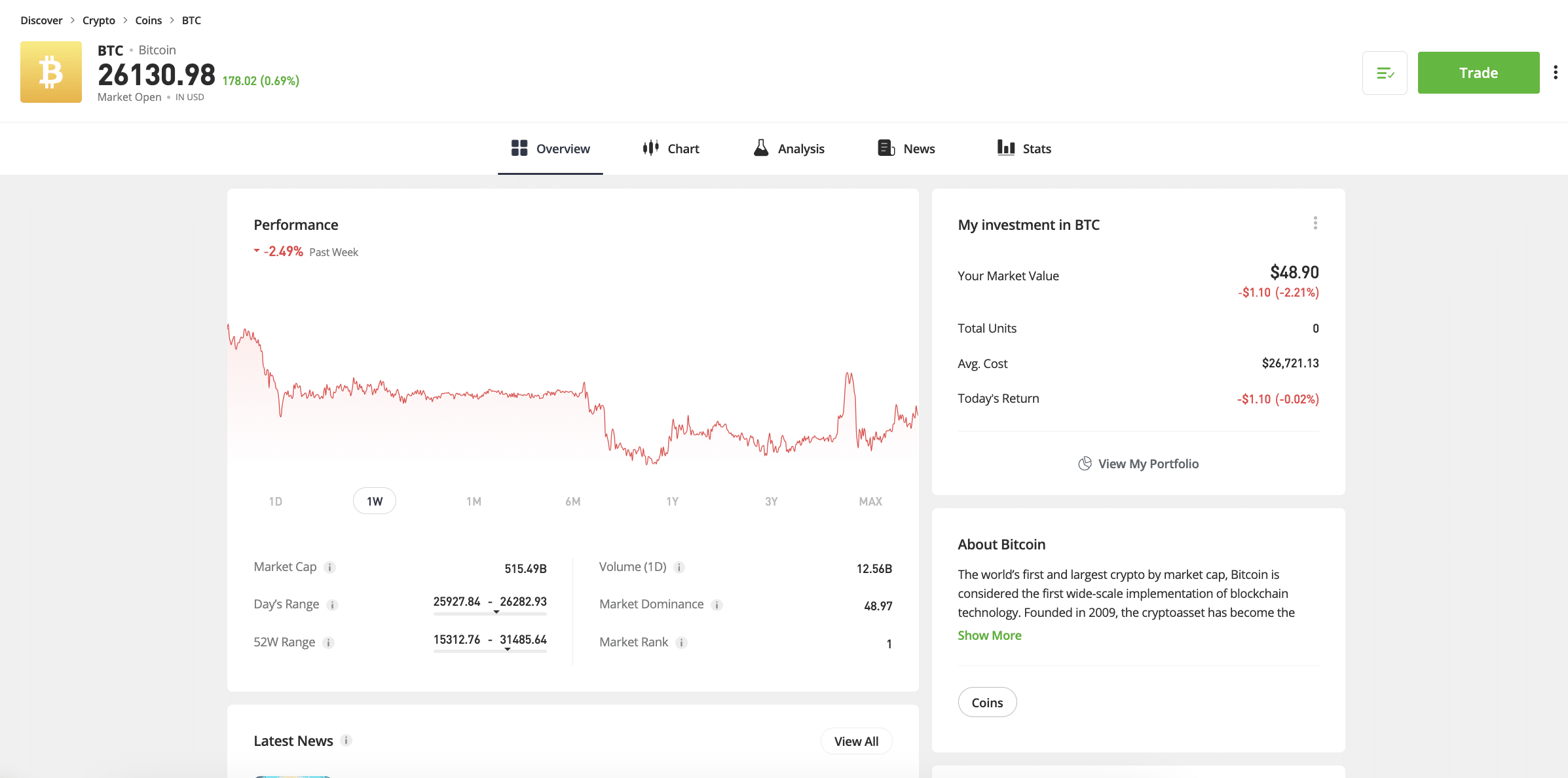Image resolution: width=1568 pixels, height=778 pixels.
Task: Click the Avg. Cost $26,721.13 value
Action: click(1290, 363)
